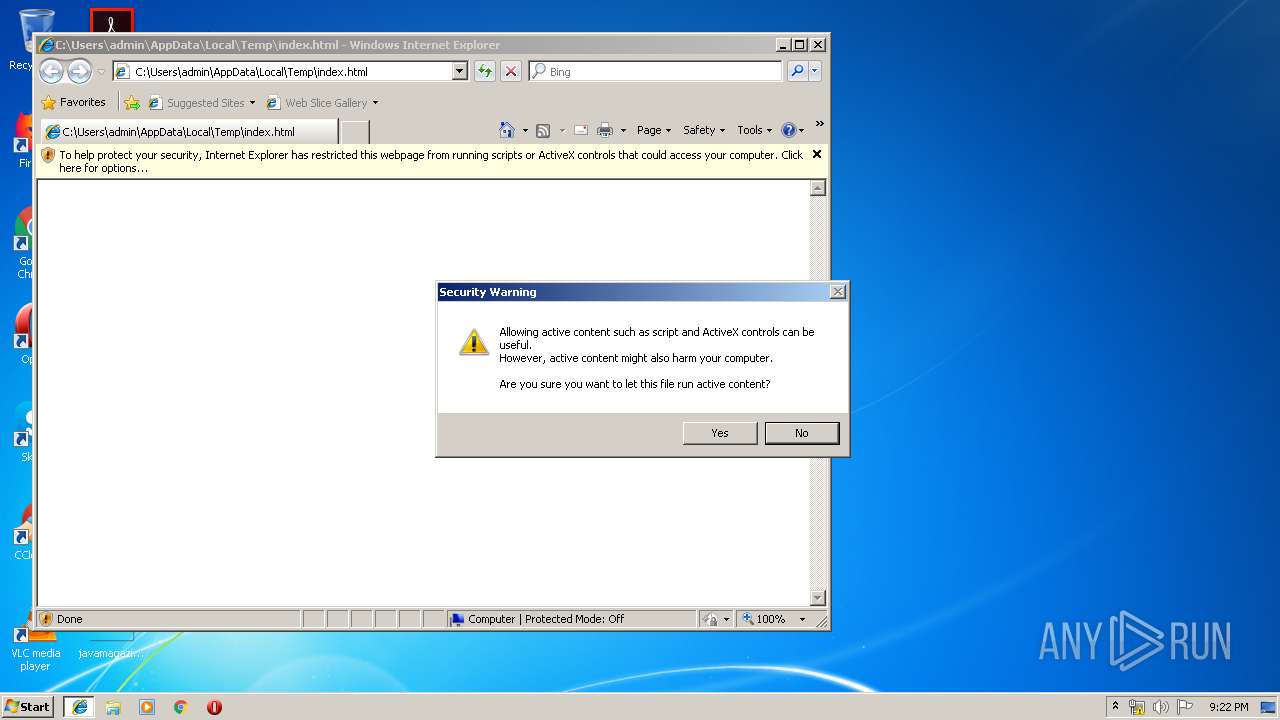This screenshot has width=1280, height=720.
Task: Open the status bar security lock dropdown
Action: (x=716, y=619)
